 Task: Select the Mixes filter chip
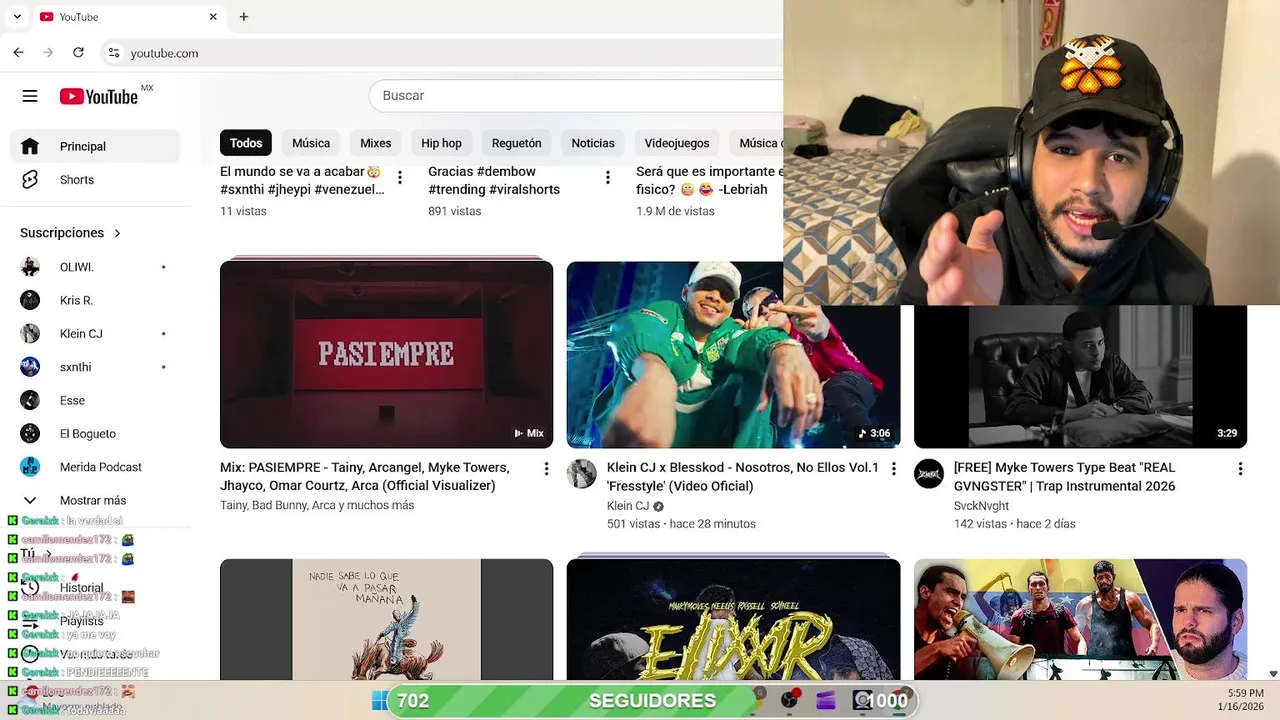[376, 143]
